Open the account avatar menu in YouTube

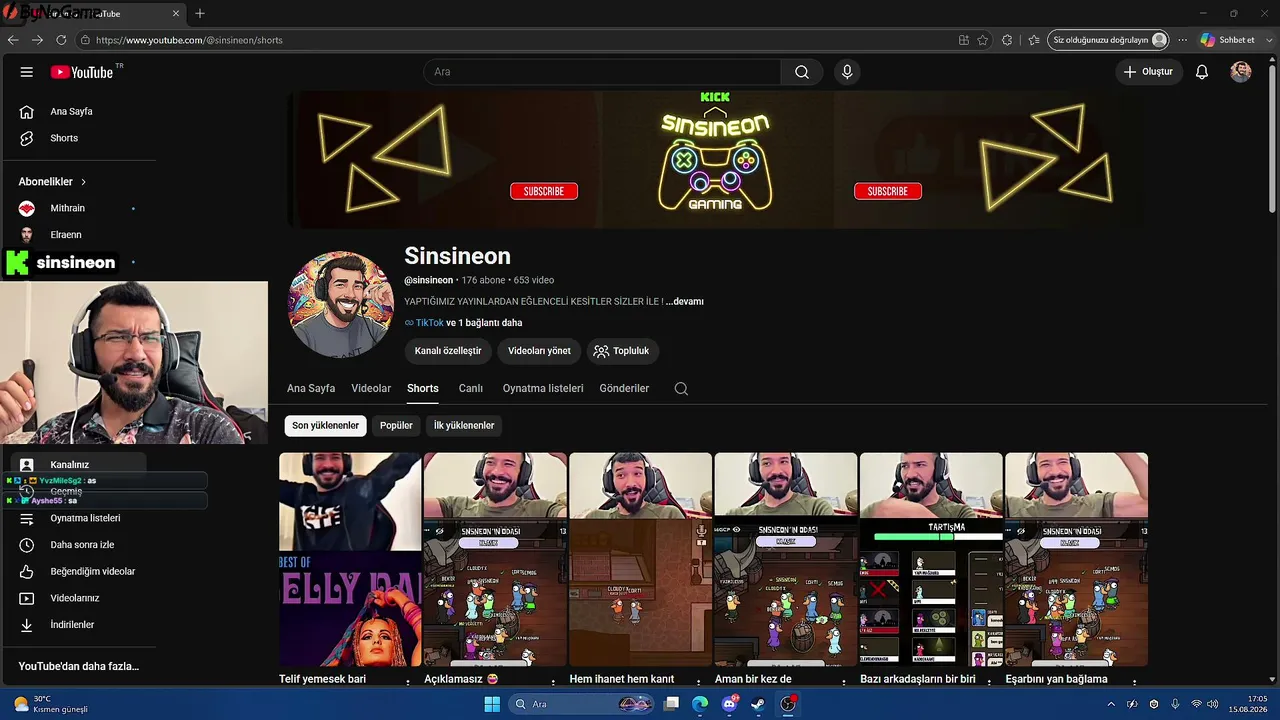[x=1241, y=72]
